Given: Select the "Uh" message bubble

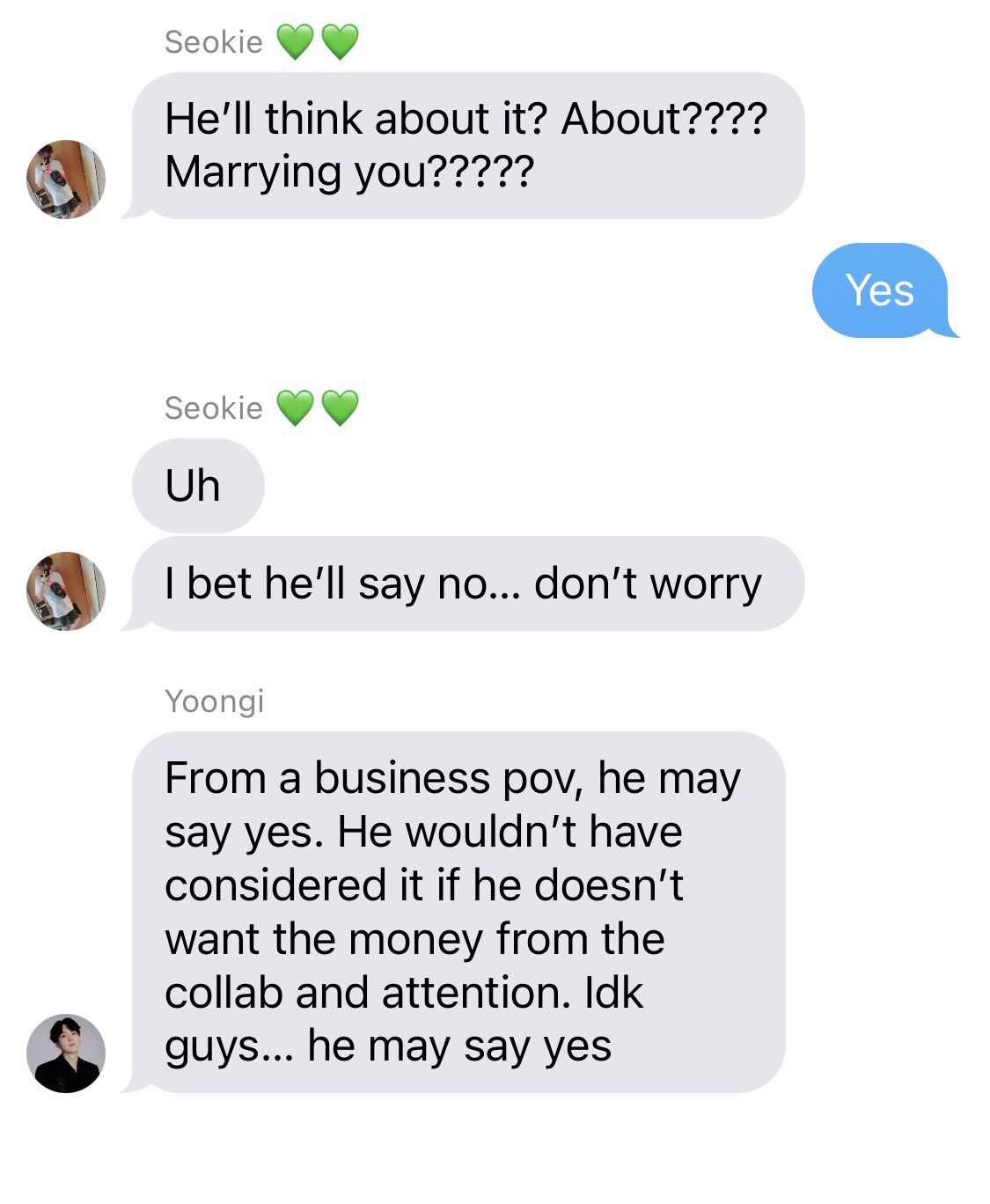Looking at the screenshot, I should tap(198, 485).
